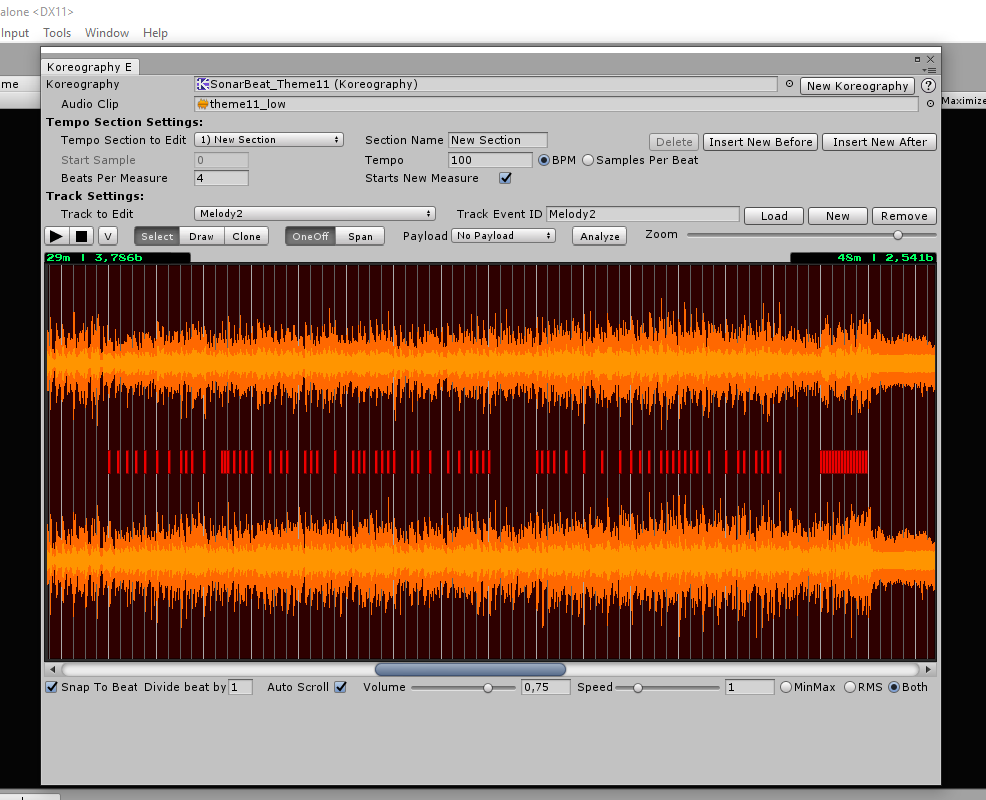Click Insert New After button
The height and width of the screenshot is (800, 986).
pos(880,142)
